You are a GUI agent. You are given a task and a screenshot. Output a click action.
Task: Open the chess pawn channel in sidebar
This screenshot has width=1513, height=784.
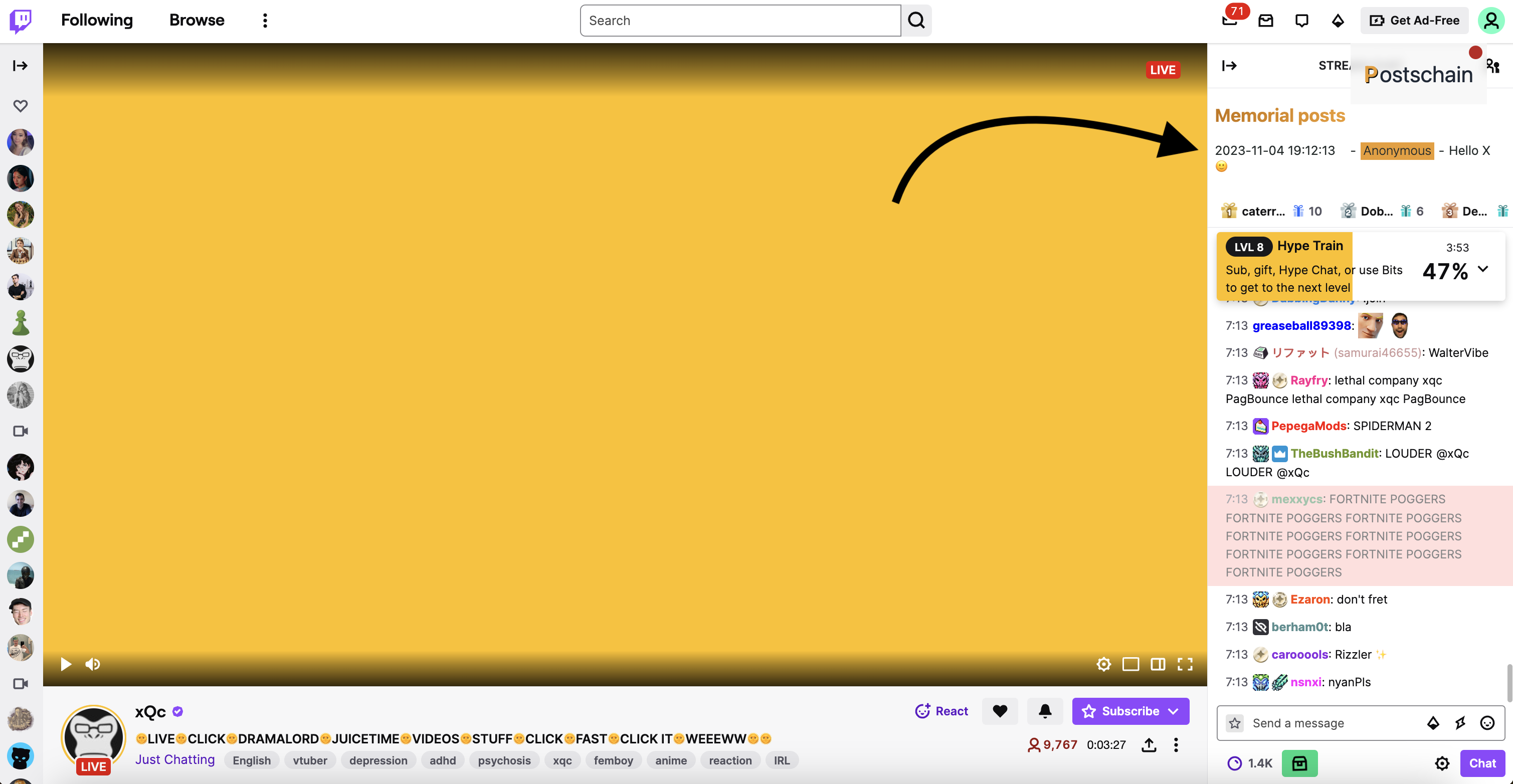21,323
